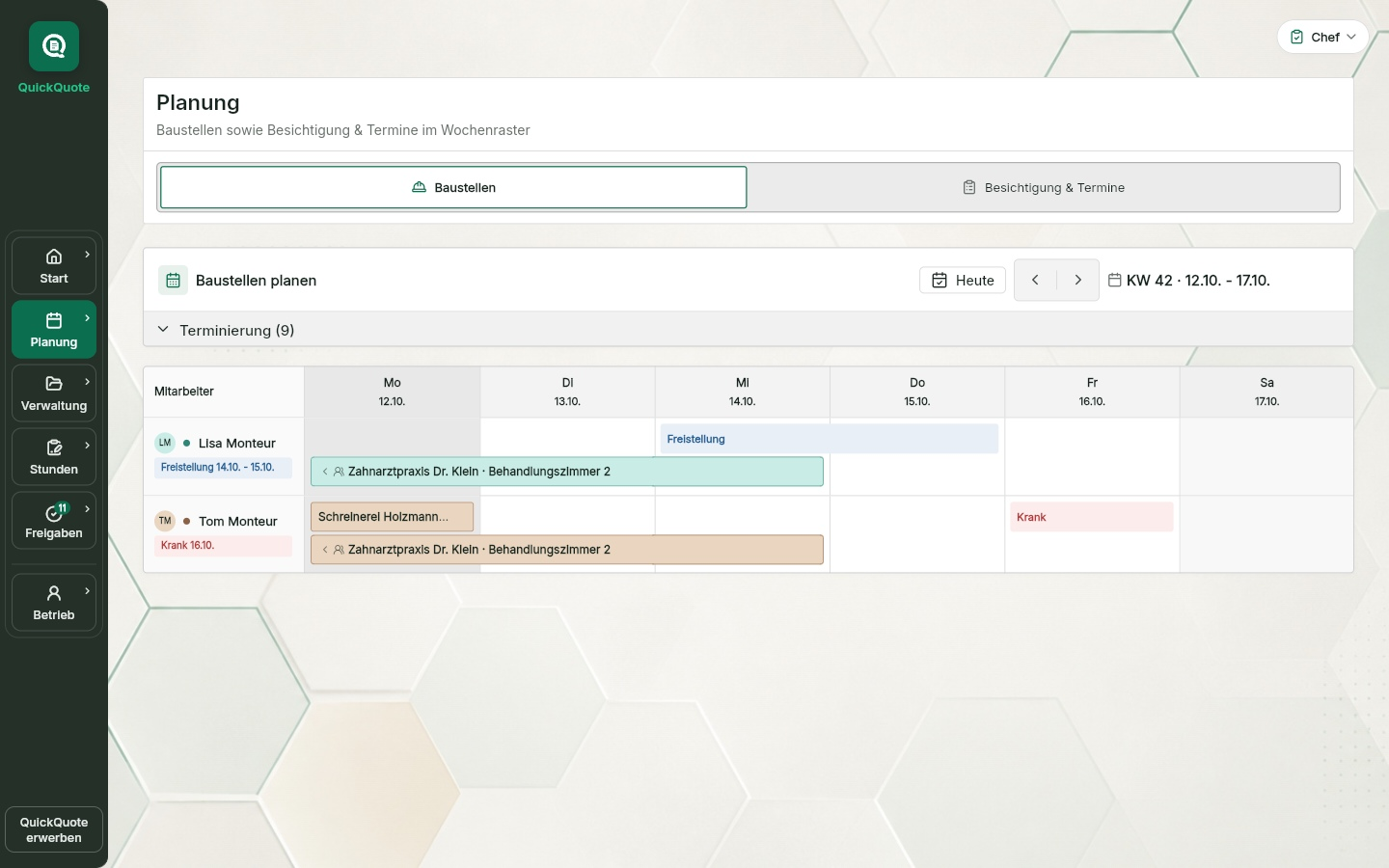Click the Freistellung 14.10. - 15.10. badge

point(223,468)
